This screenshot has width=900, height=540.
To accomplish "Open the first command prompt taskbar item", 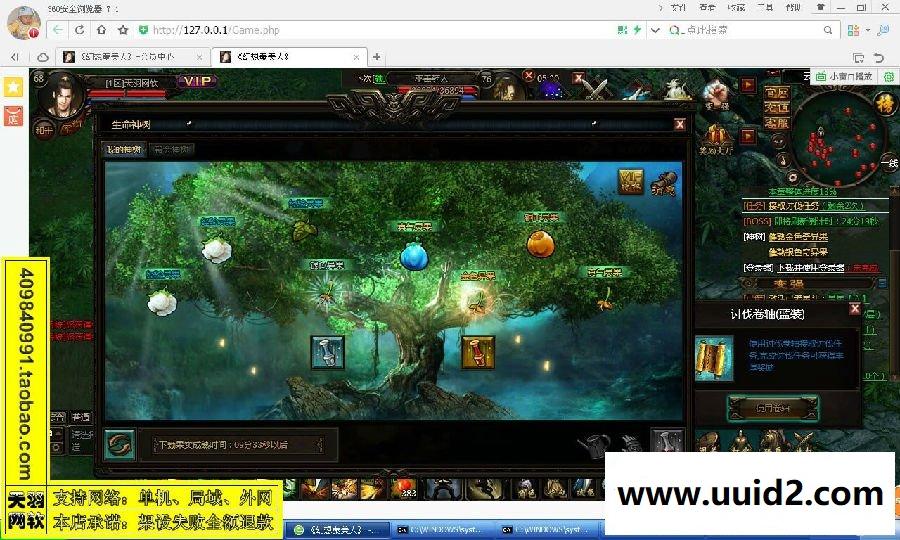I will point(444,530).
